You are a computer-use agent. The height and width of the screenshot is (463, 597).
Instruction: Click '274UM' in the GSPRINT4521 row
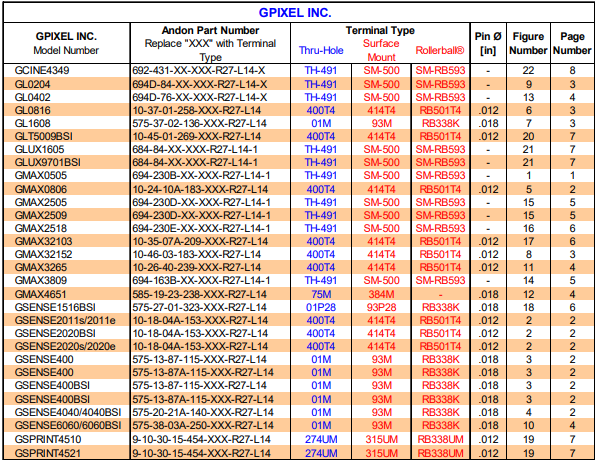321,453
